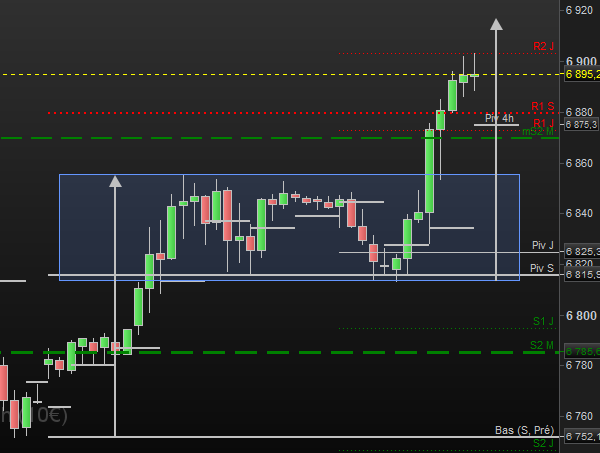This screenshot has width=600, height=453.
Task: Click the 6 880 axis value
Action: (579, 112)
